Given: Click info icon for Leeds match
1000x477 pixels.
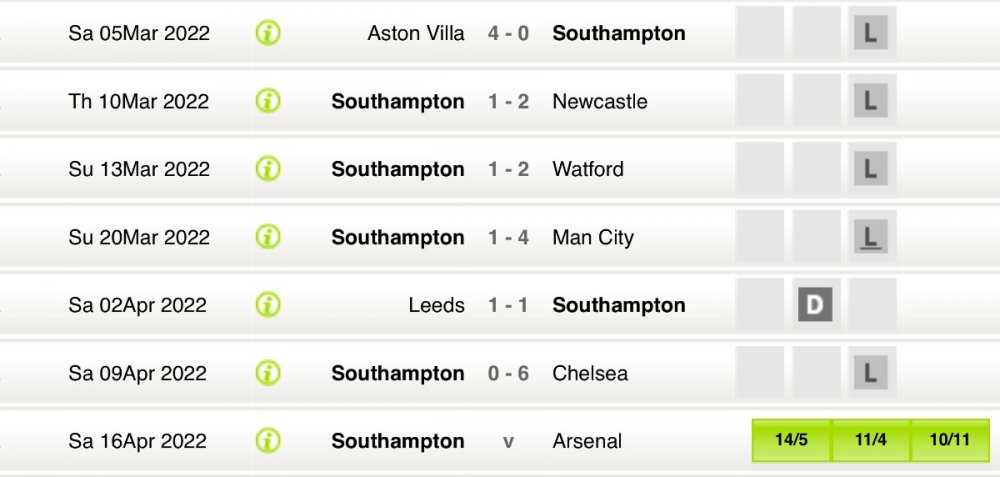Looking at the screenshot, I should (268, 305).
